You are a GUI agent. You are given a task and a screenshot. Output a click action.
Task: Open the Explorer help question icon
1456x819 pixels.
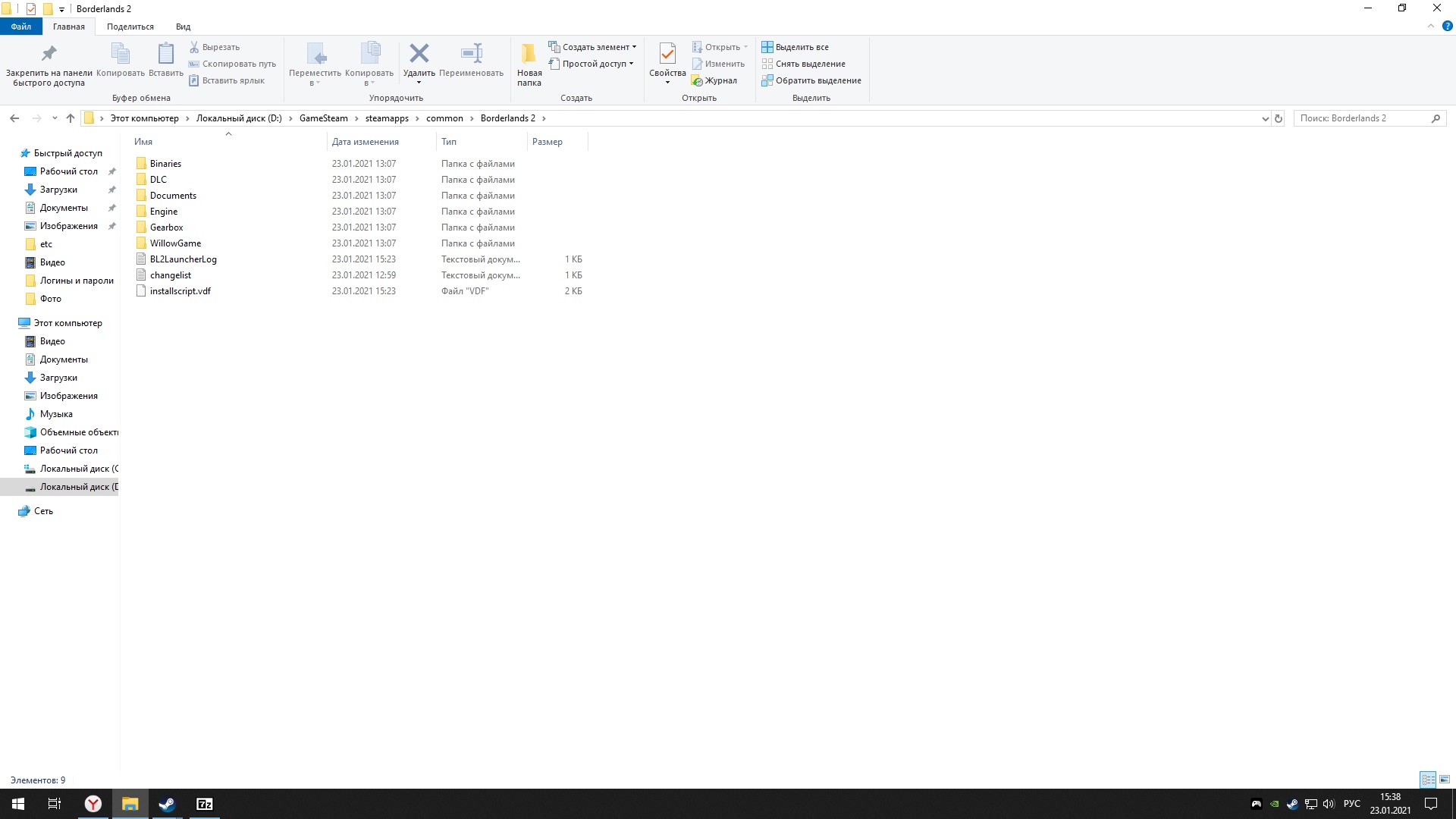coord(1447,27)
